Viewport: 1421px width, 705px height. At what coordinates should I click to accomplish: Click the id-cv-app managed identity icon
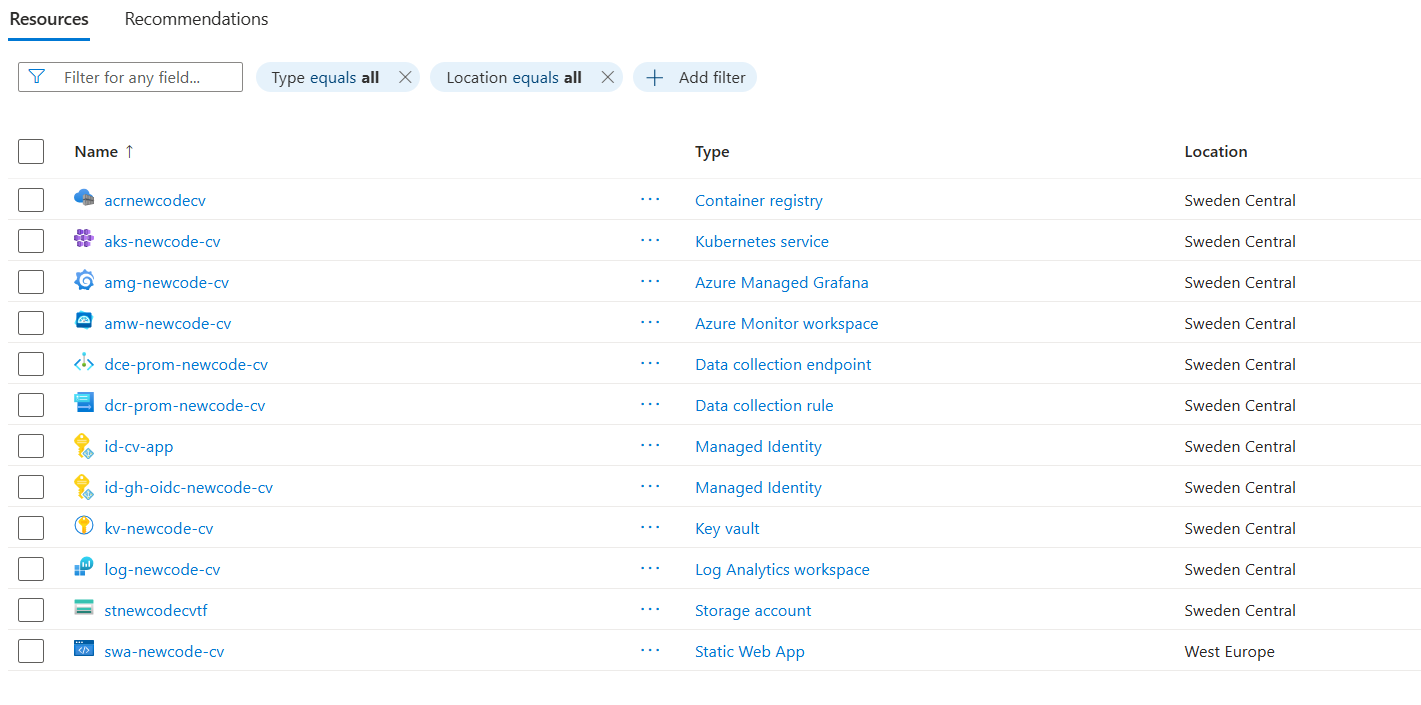pos(84,446)
